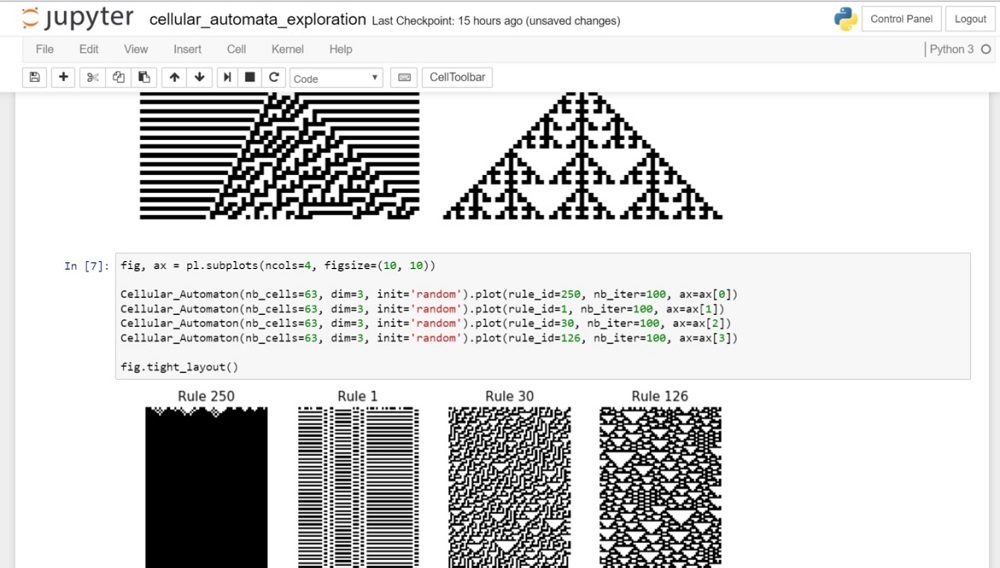Click the save and checkpoint icon

click(x=35, y=77)
